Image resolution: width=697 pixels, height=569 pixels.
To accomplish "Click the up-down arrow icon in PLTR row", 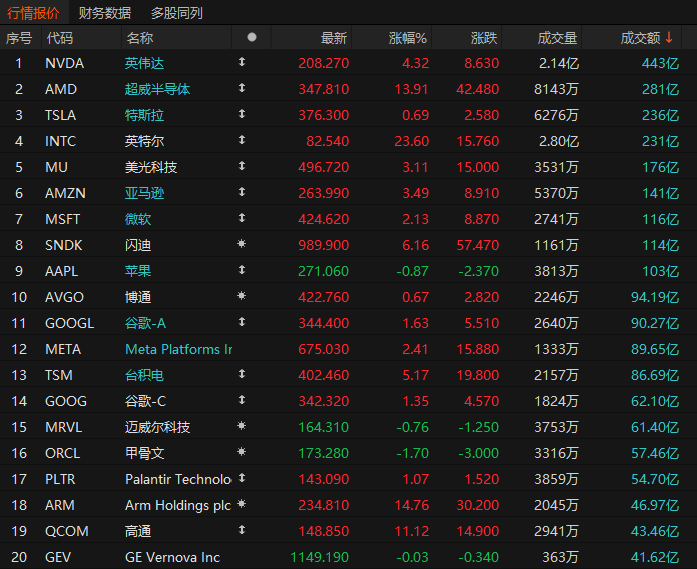I will pos(242,478).
